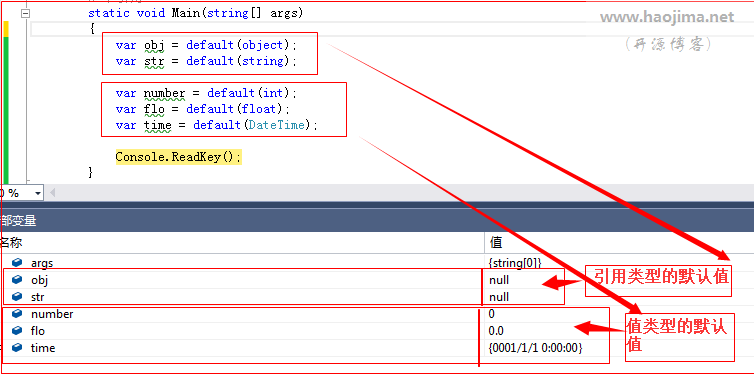Click the default(float) code line
This screenshot has width=754, height=374.
(x=203, y=109)
